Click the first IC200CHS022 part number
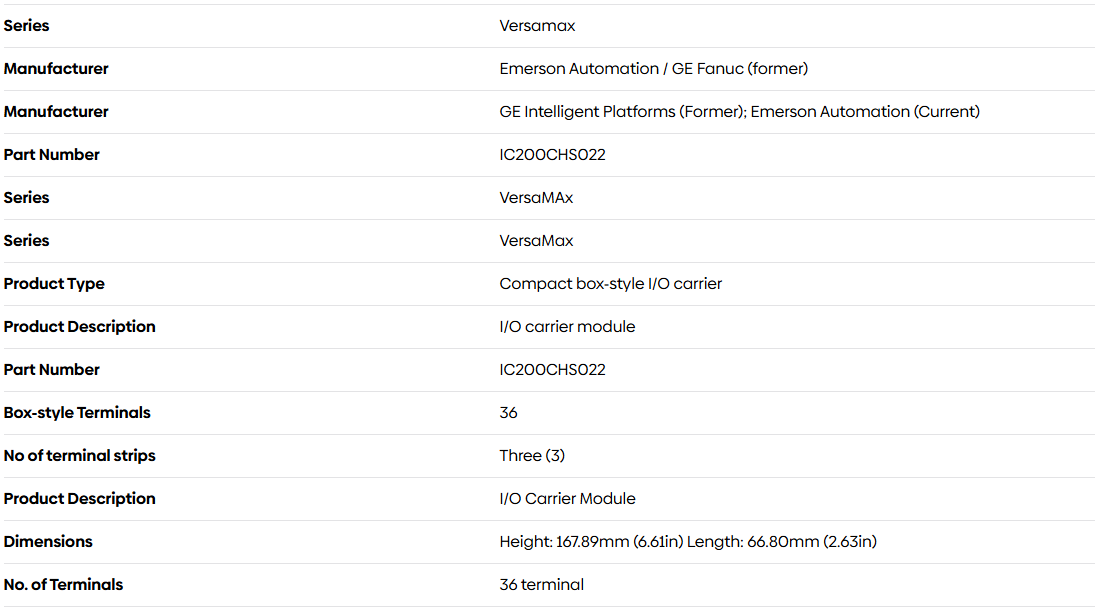 [x=552, y=154]
